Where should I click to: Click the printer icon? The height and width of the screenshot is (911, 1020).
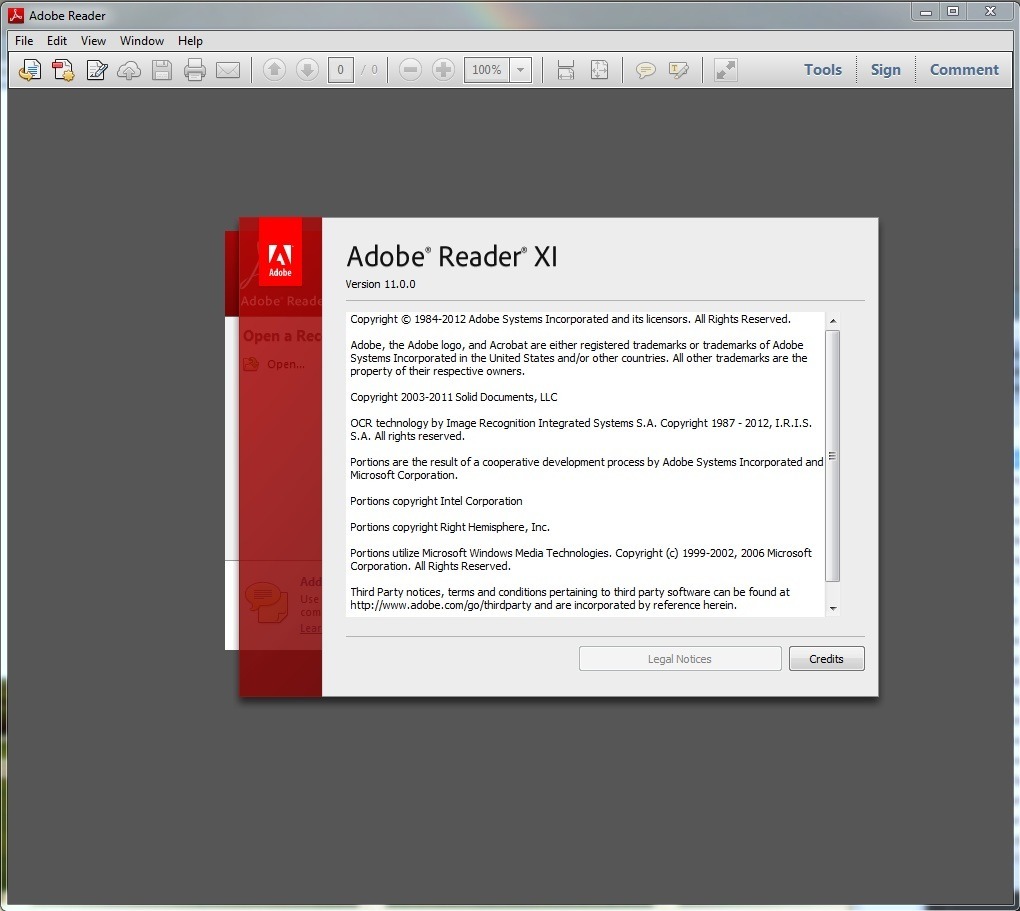tap(195, 70)
